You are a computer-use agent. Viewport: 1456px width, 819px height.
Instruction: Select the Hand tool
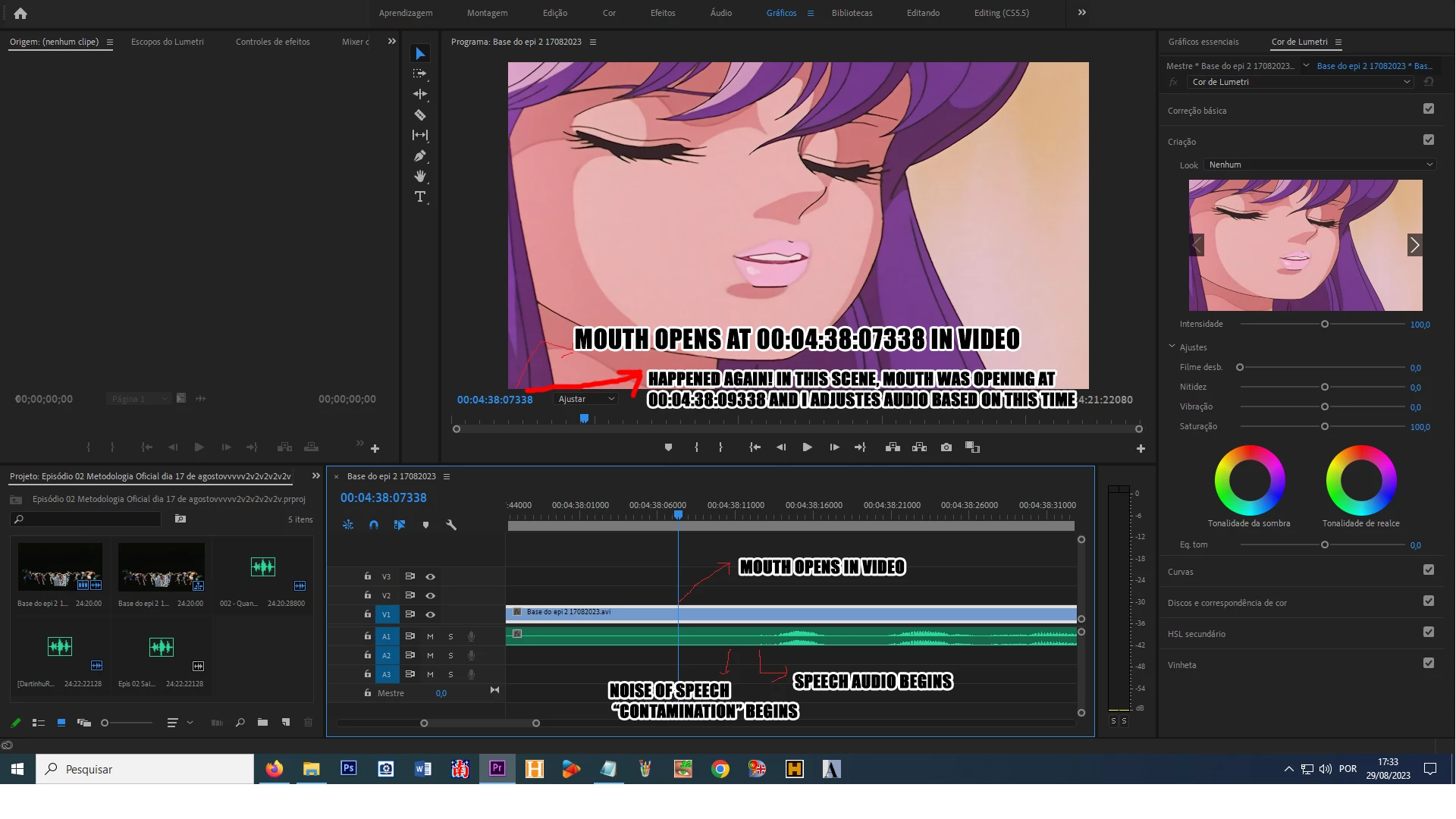coord(420,176)
